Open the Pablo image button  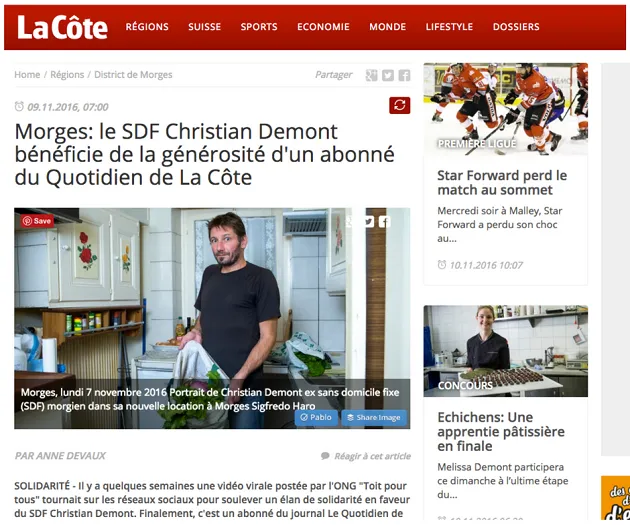pos(316,417)
